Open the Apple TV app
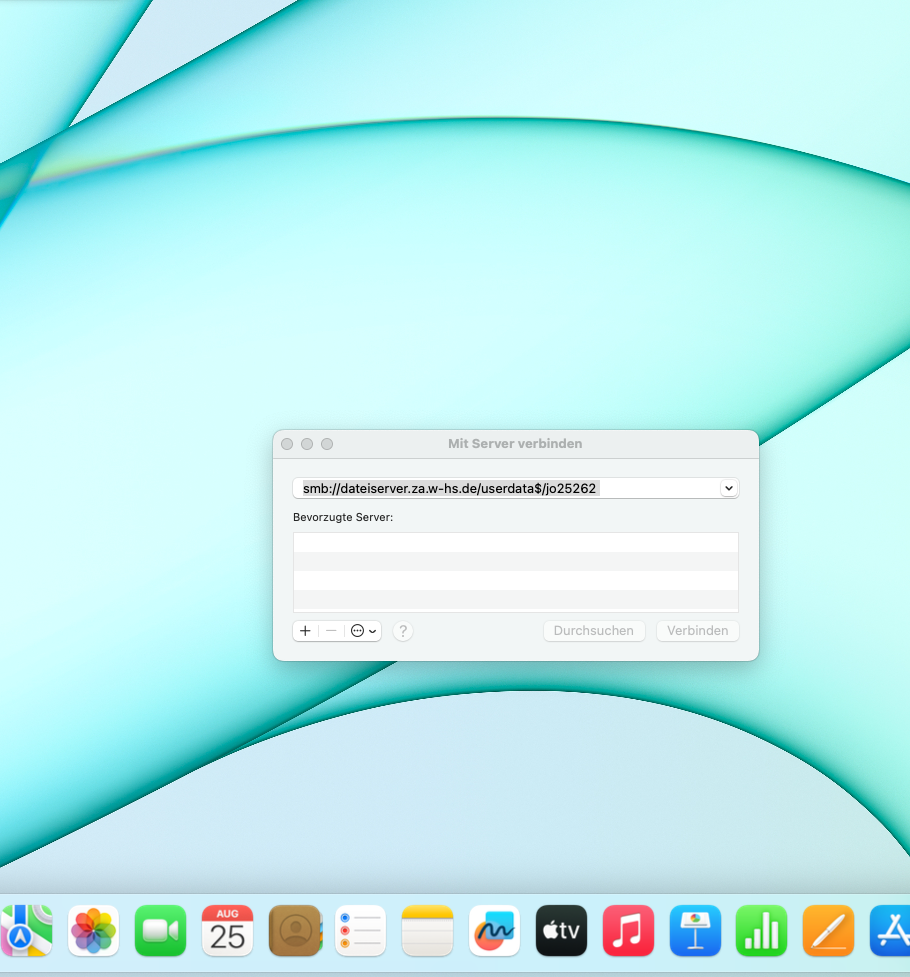 tap(562, 930)
